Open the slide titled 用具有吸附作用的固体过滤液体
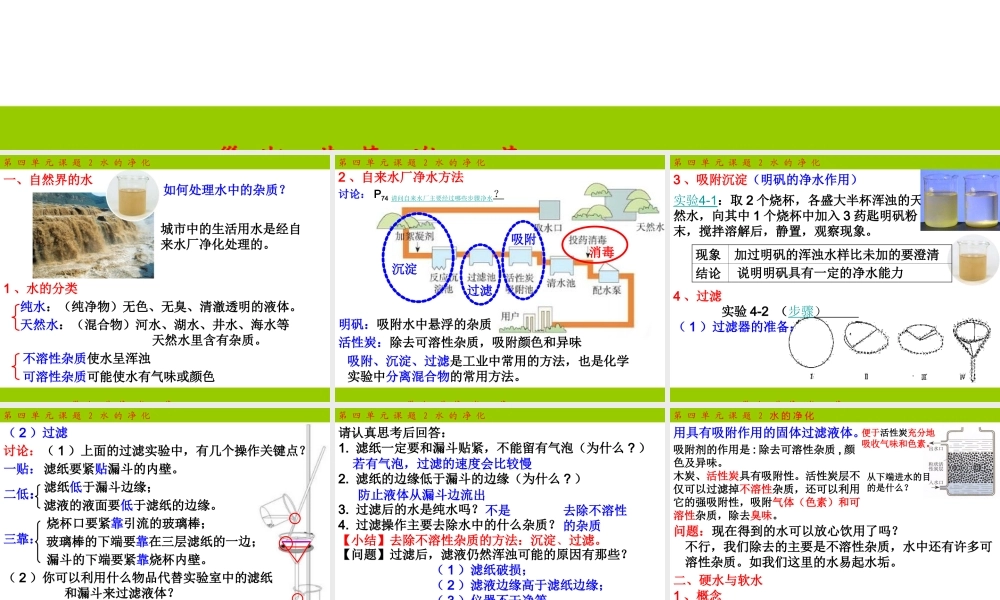 835,504
